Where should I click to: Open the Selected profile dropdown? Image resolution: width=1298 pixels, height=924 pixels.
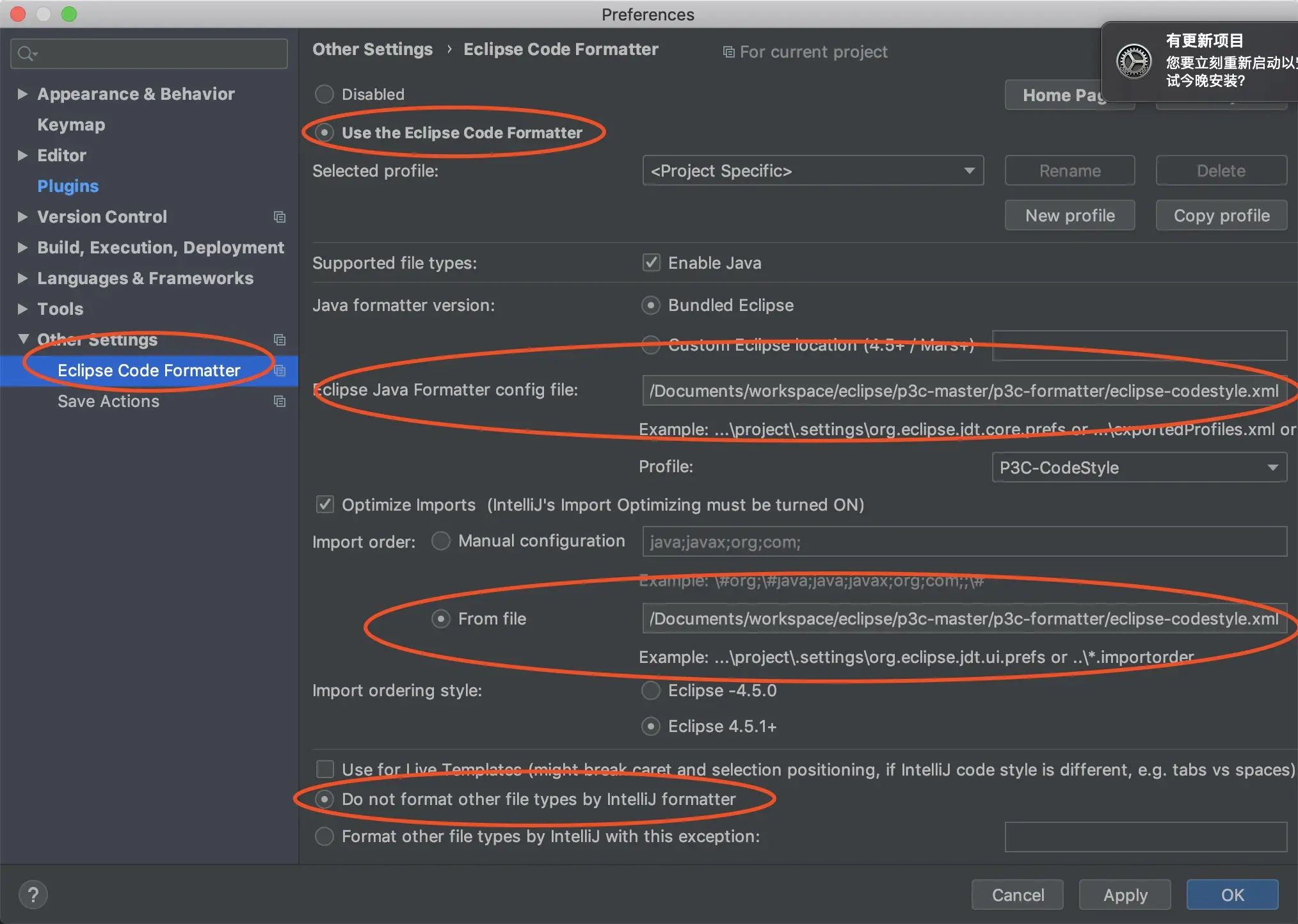tap(812, 171)
